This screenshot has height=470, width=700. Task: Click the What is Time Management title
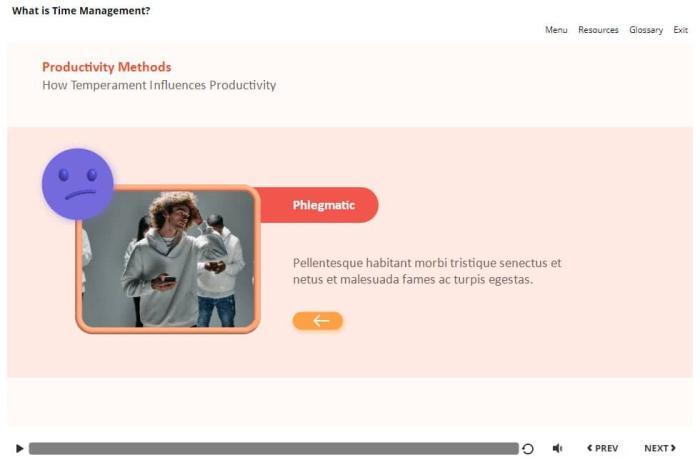81,11
